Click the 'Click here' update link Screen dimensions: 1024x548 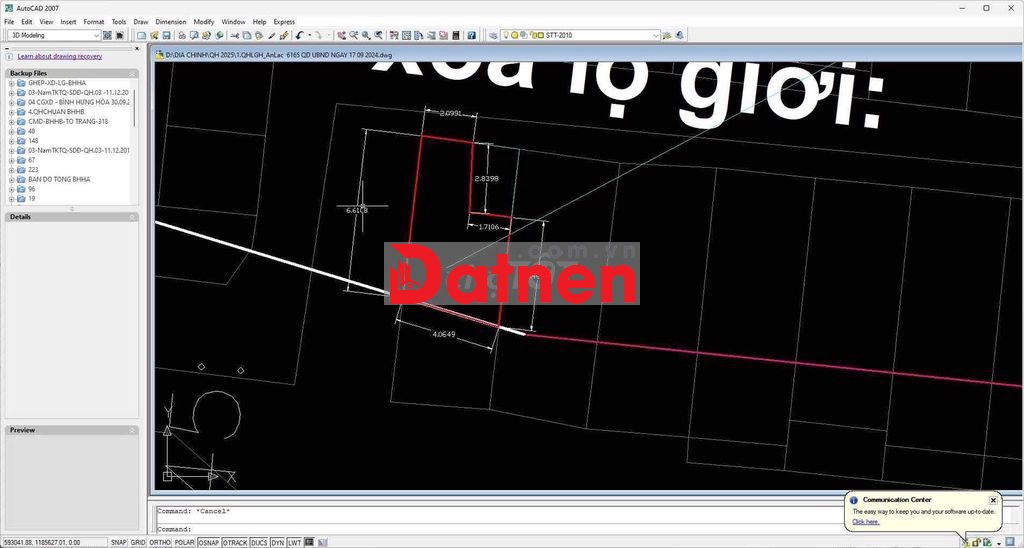click(x=865, y=521)
